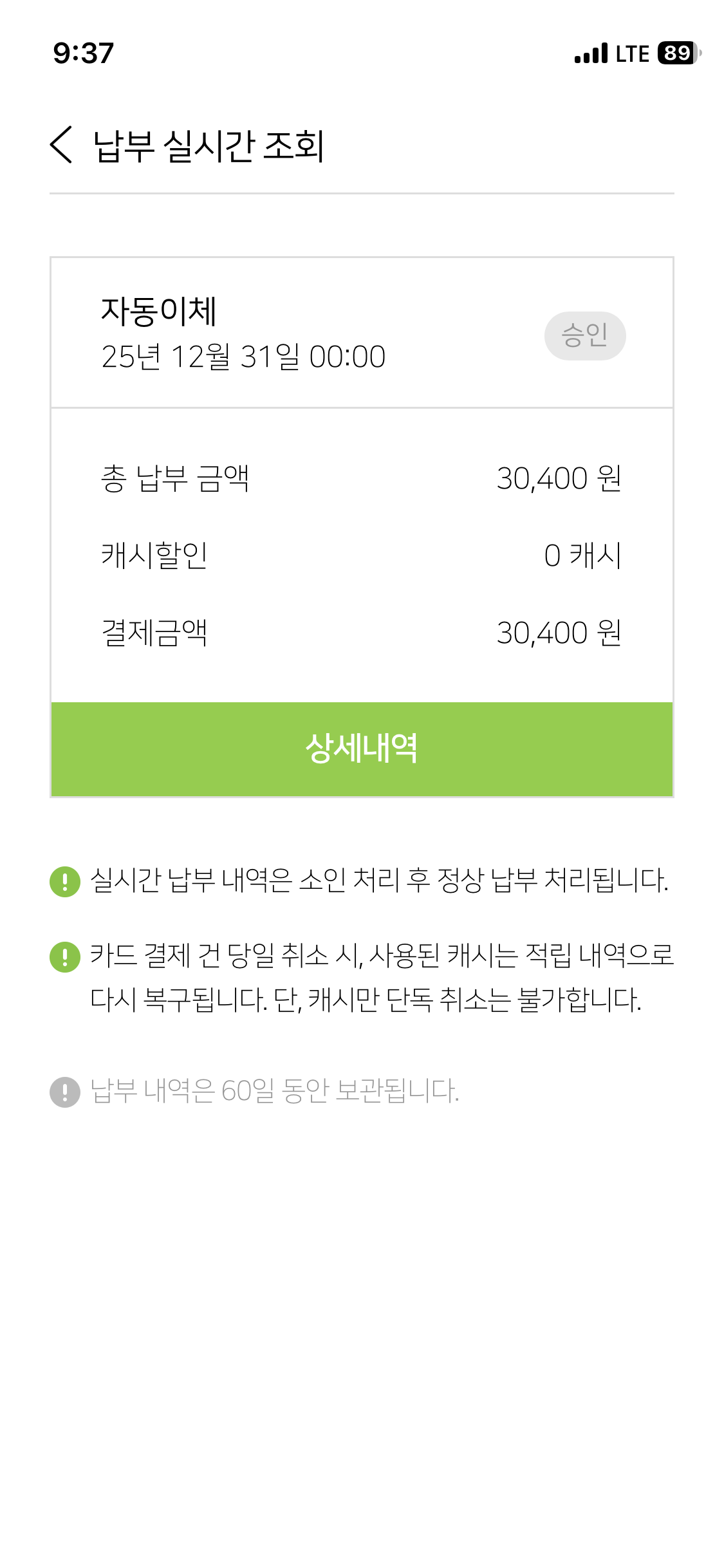Tap the battery indicator showing 89

(x=678, y=53)
